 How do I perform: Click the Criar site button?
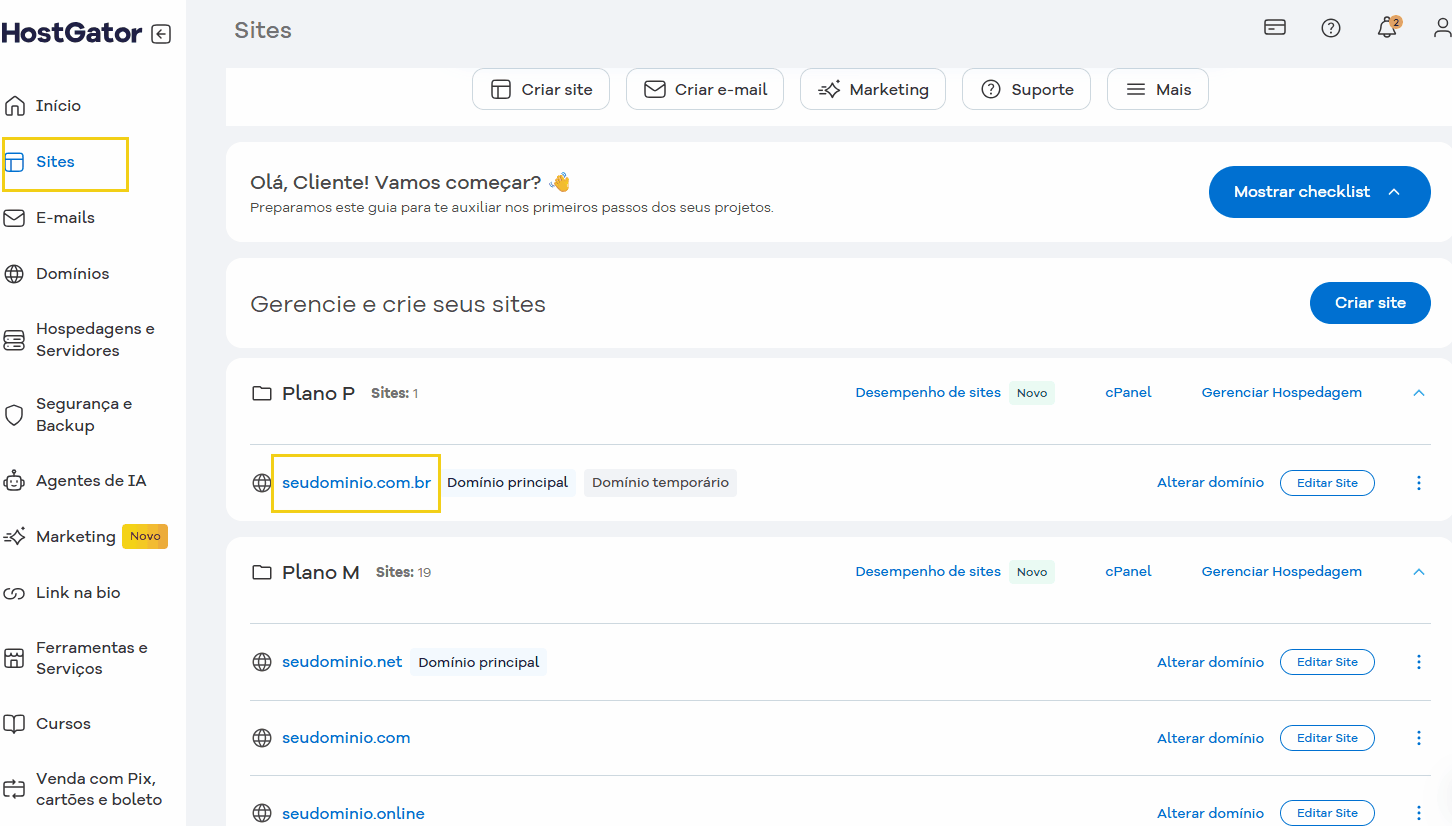(1370, 303)
